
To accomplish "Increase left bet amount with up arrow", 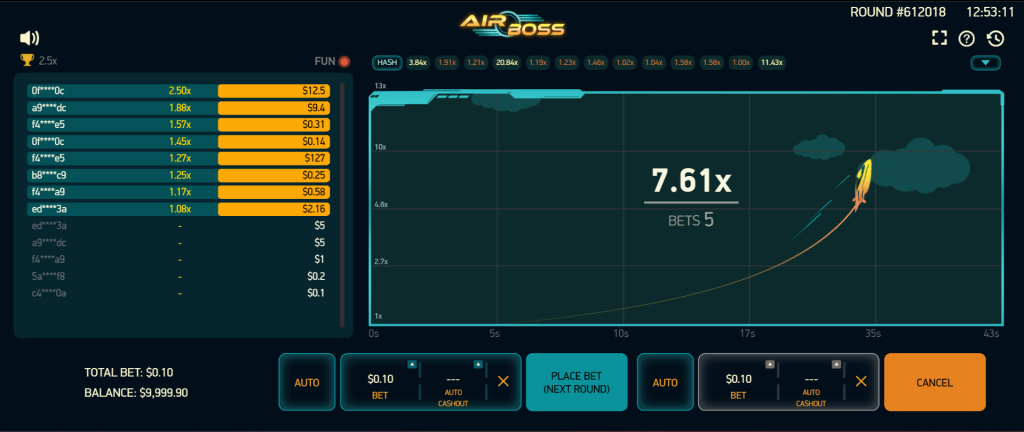I will (412, 364).
